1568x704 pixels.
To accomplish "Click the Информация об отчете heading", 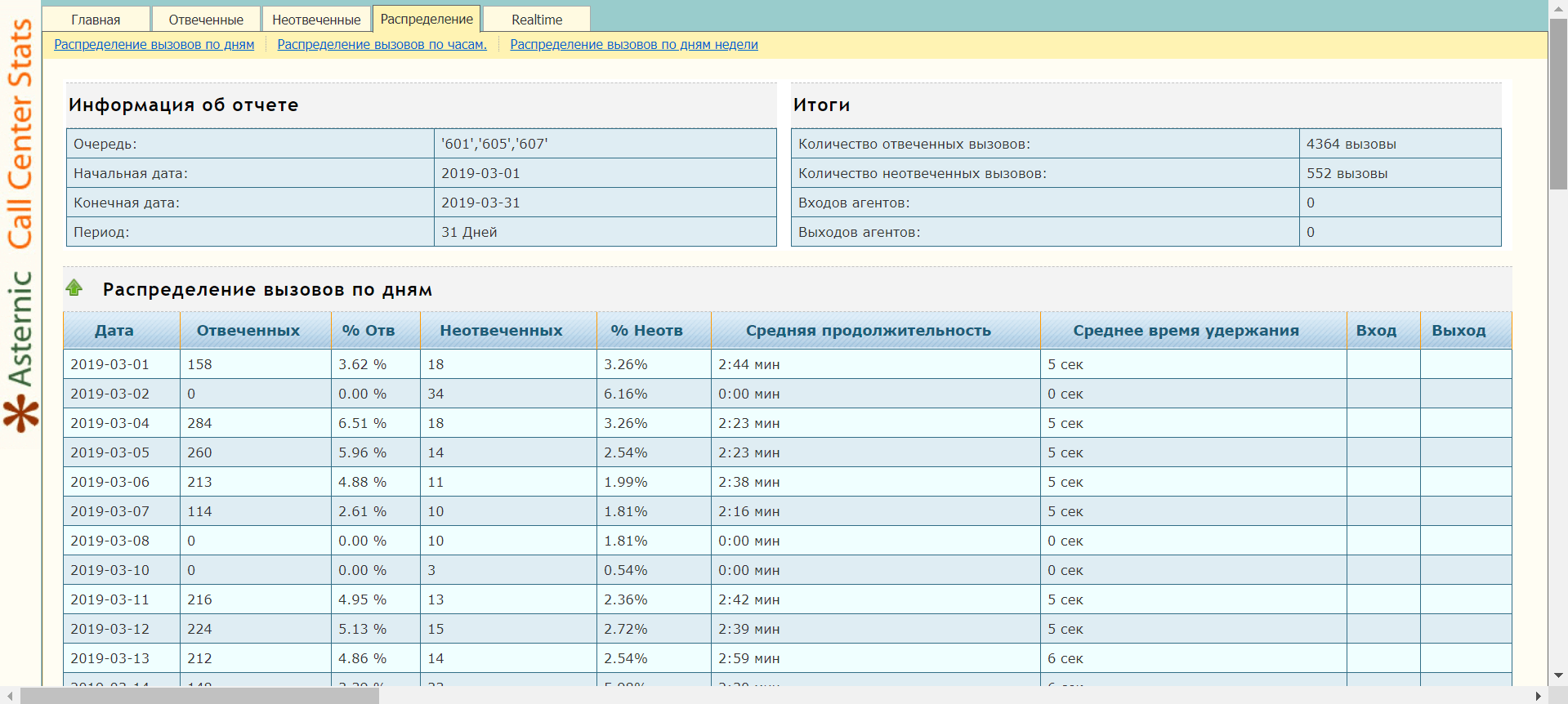I will pos(184,105).
